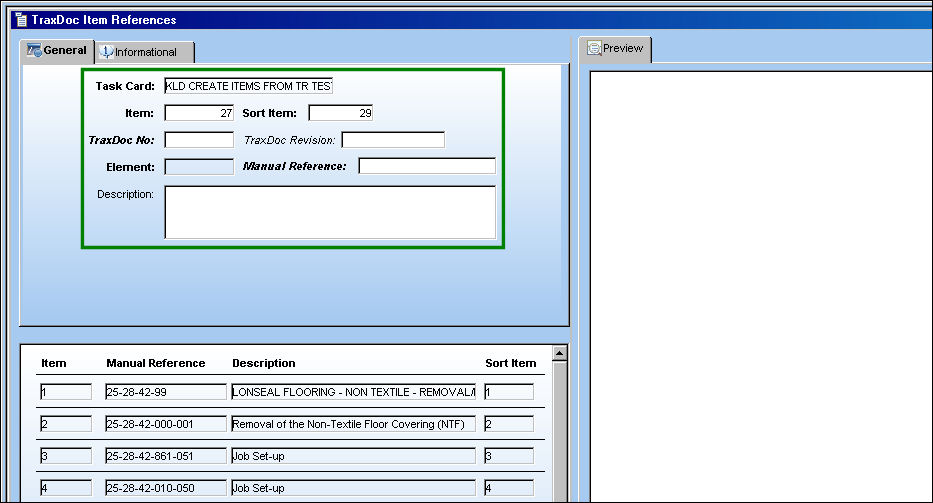Select Item cell in row 2

(x=66, y=424)
